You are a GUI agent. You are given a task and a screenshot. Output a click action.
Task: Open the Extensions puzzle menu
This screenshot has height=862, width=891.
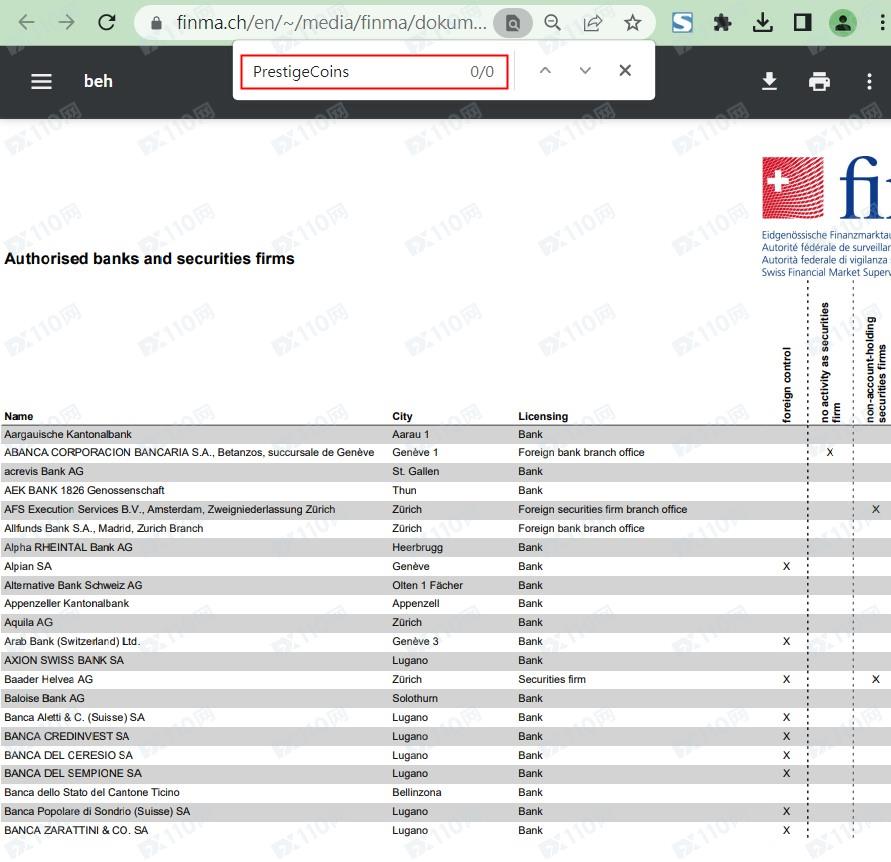pyautogui.click(x=722, y=22)
